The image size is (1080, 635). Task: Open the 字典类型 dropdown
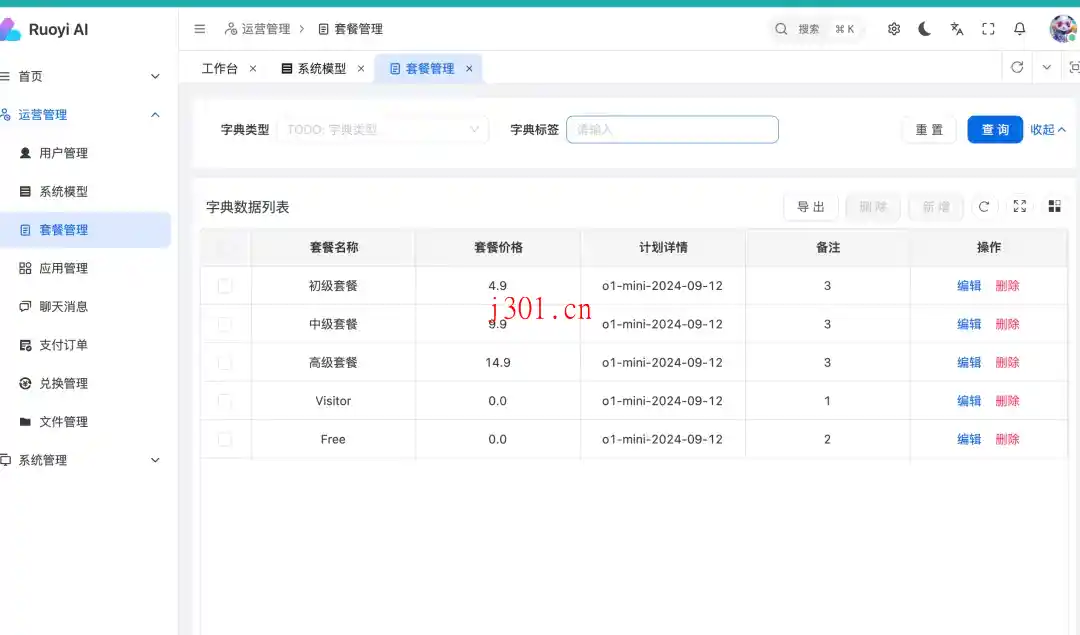click(x=383, y=129)
